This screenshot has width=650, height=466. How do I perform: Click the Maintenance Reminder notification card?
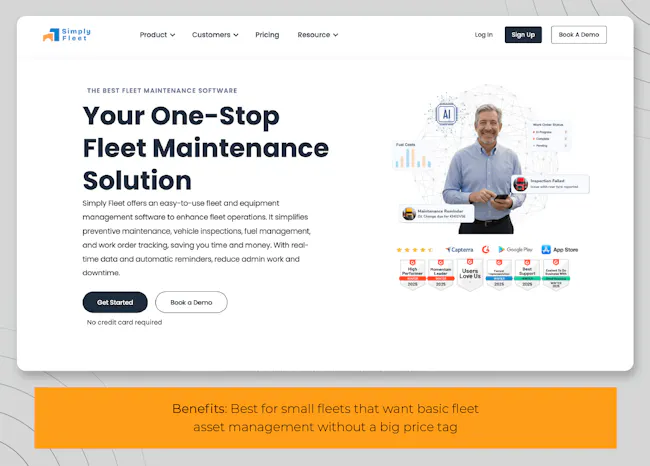[437, 214]
